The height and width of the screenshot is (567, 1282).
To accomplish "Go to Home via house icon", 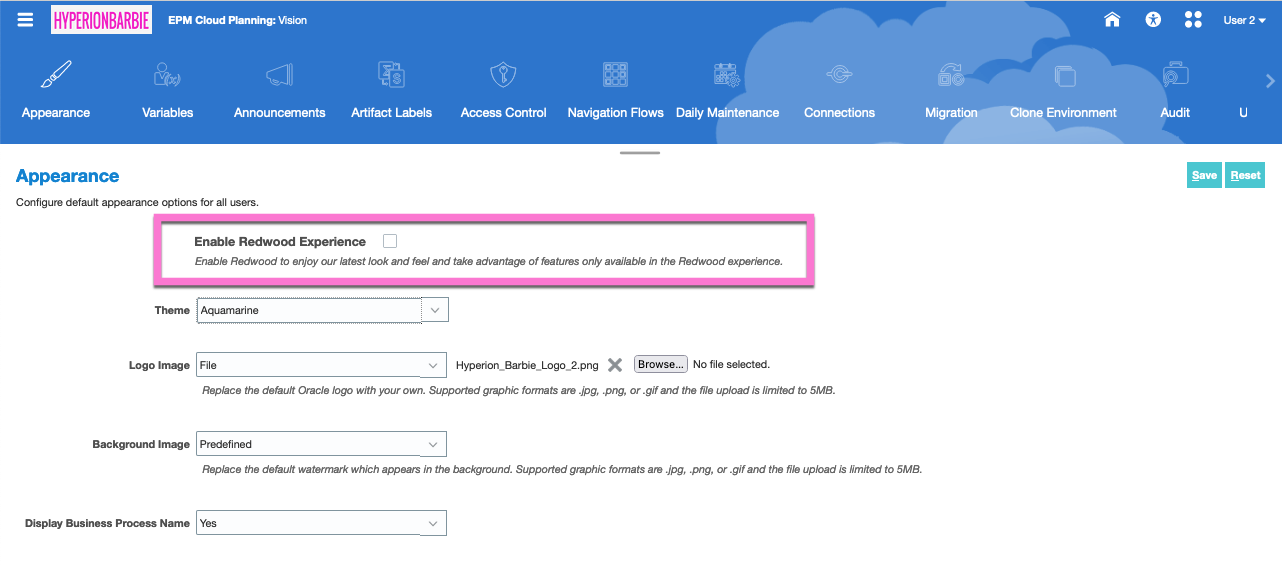I will pos(1112,20).
